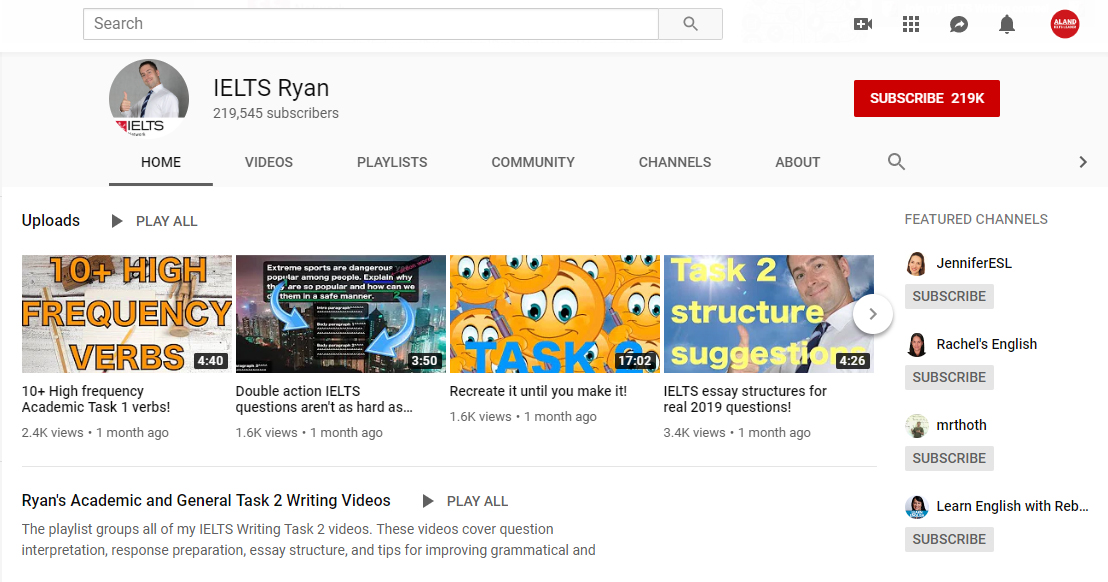This screenshot has height=582, width=1108.
Task: Open mrthoth channel avatar
Action: point(917,426)
